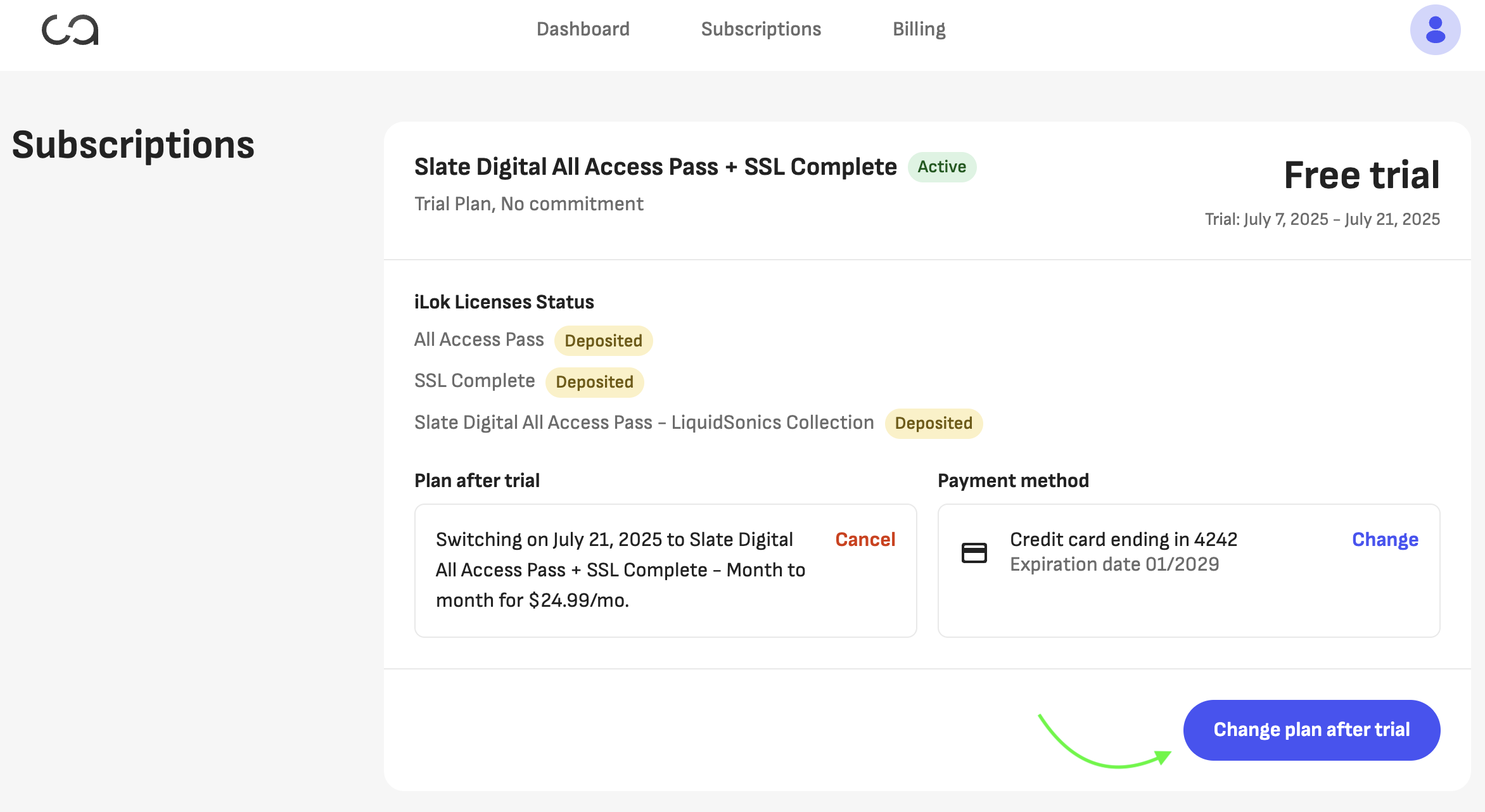This screenshot has width=1485, height=812.
Task: Go to the Dashboard nav item
Action: tap(583, 29)
